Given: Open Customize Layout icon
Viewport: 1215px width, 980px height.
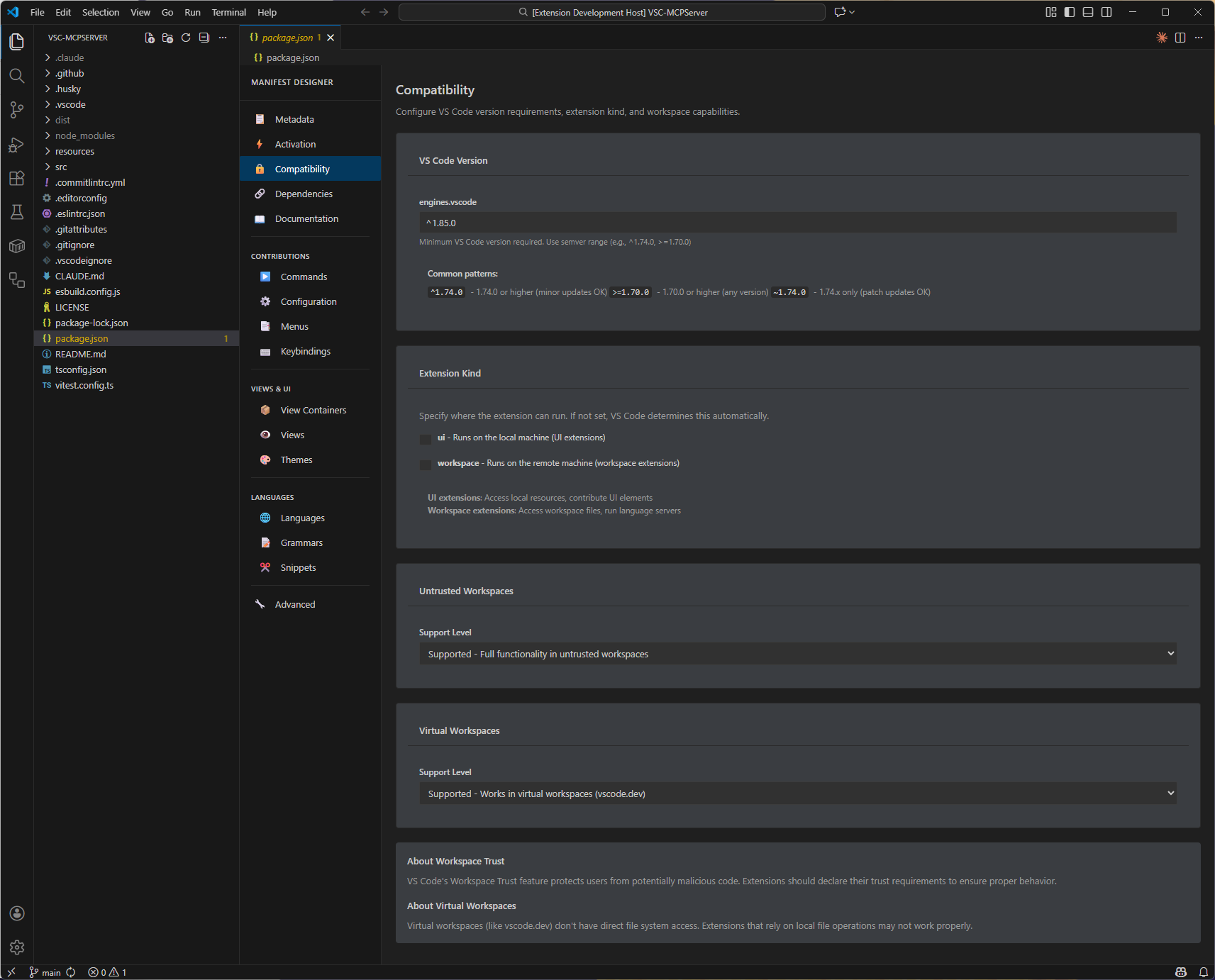Looking at the screenshot, I should (1051, 12).
